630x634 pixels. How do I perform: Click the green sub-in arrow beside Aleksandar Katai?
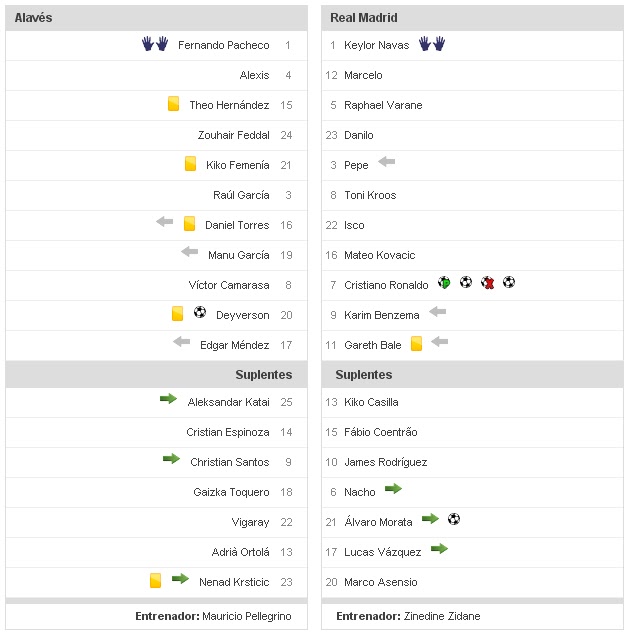click(x=168, y=399)
